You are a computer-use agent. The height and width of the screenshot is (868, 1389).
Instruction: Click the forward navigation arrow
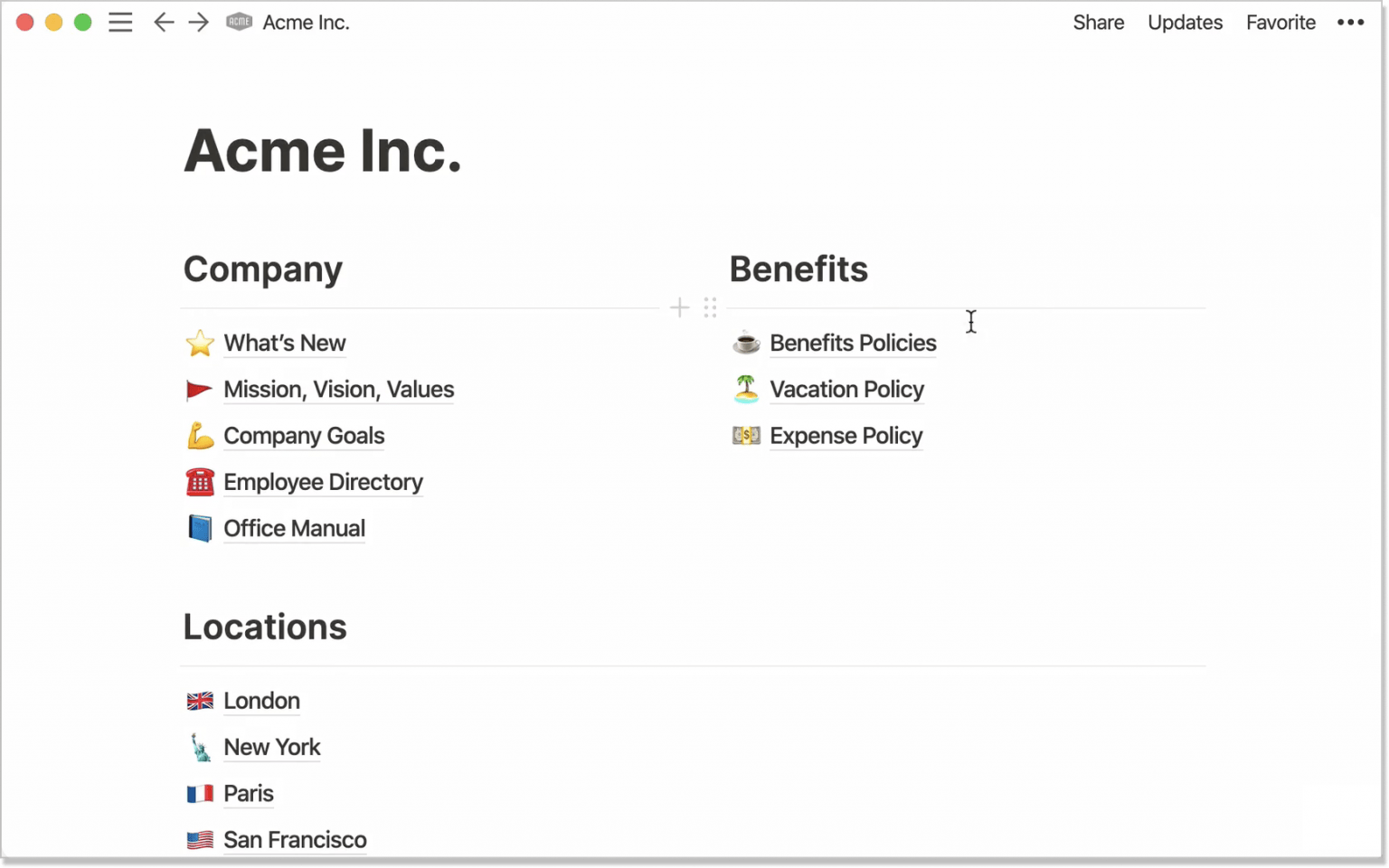click(199, 23)
